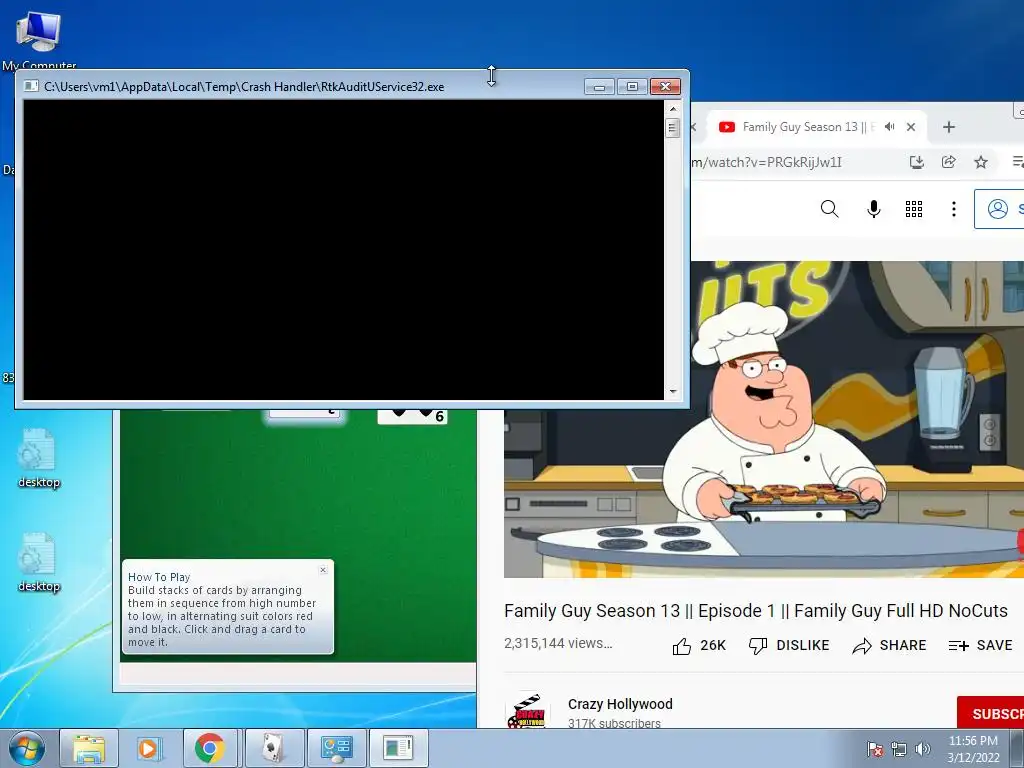Bookmark this page with the star icon
1024x768 pixels.
click(x=981, y=162)
